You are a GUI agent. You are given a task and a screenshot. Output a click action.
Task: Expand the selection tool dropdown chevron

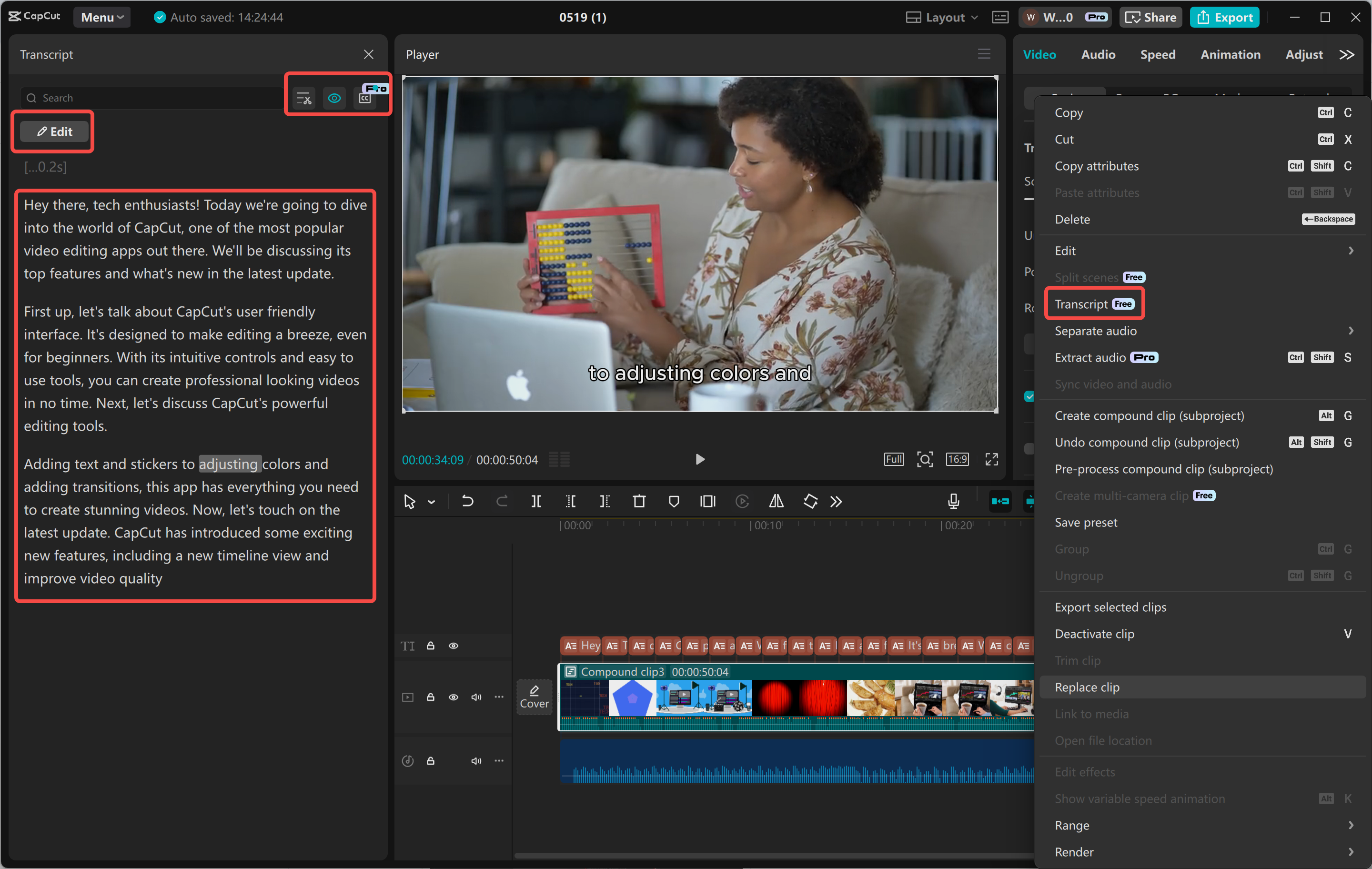431,502
